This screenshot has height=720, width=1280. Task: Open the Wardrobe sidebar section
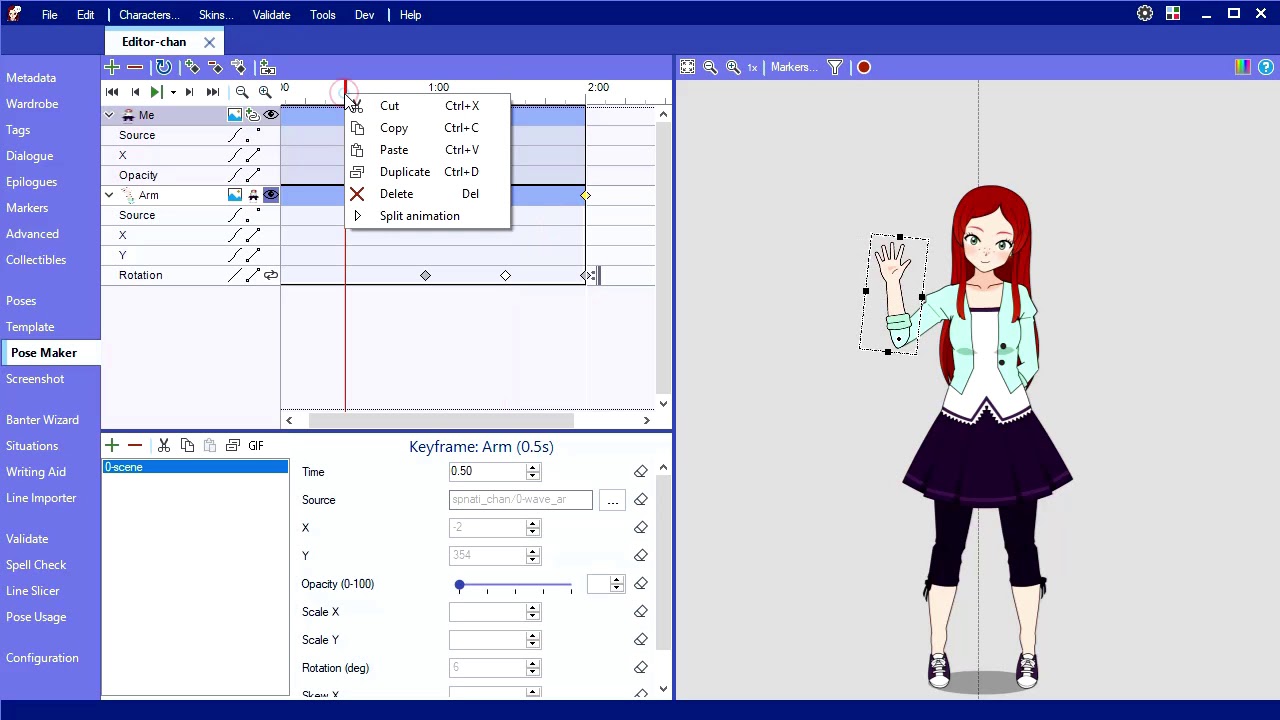click(32, 104)
